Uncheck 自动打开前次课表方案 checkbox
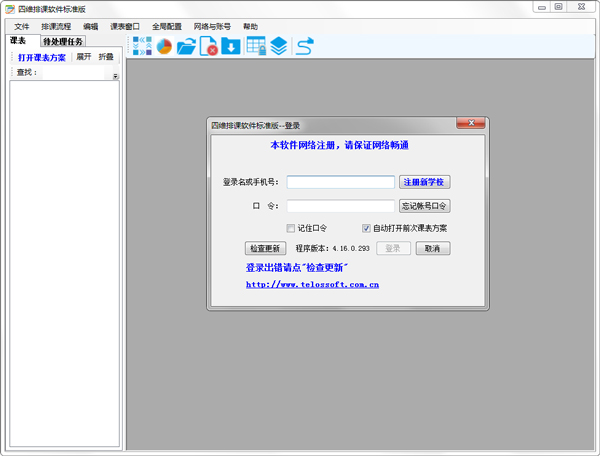600x456 pixels. [x=366, y=228]
